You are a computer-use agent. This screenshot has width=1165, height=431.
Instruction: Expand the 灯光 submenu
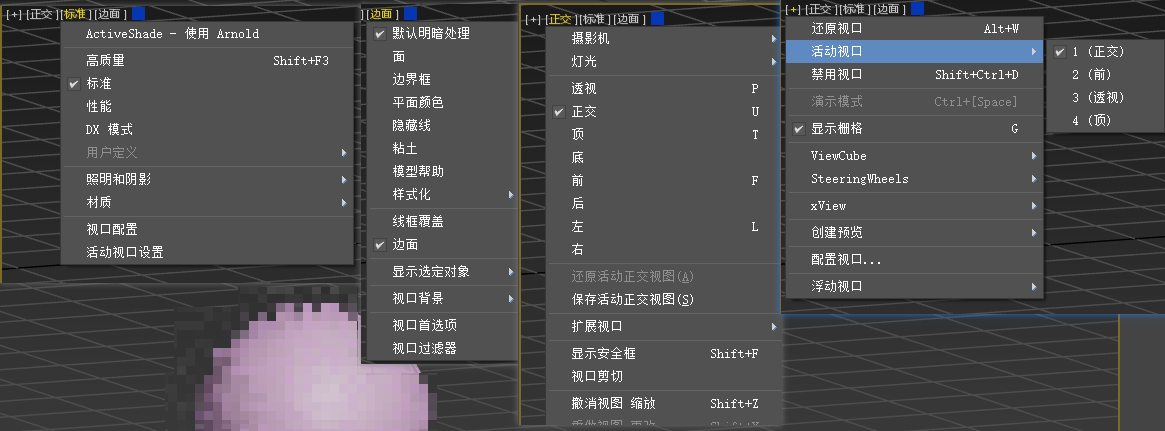663,62
